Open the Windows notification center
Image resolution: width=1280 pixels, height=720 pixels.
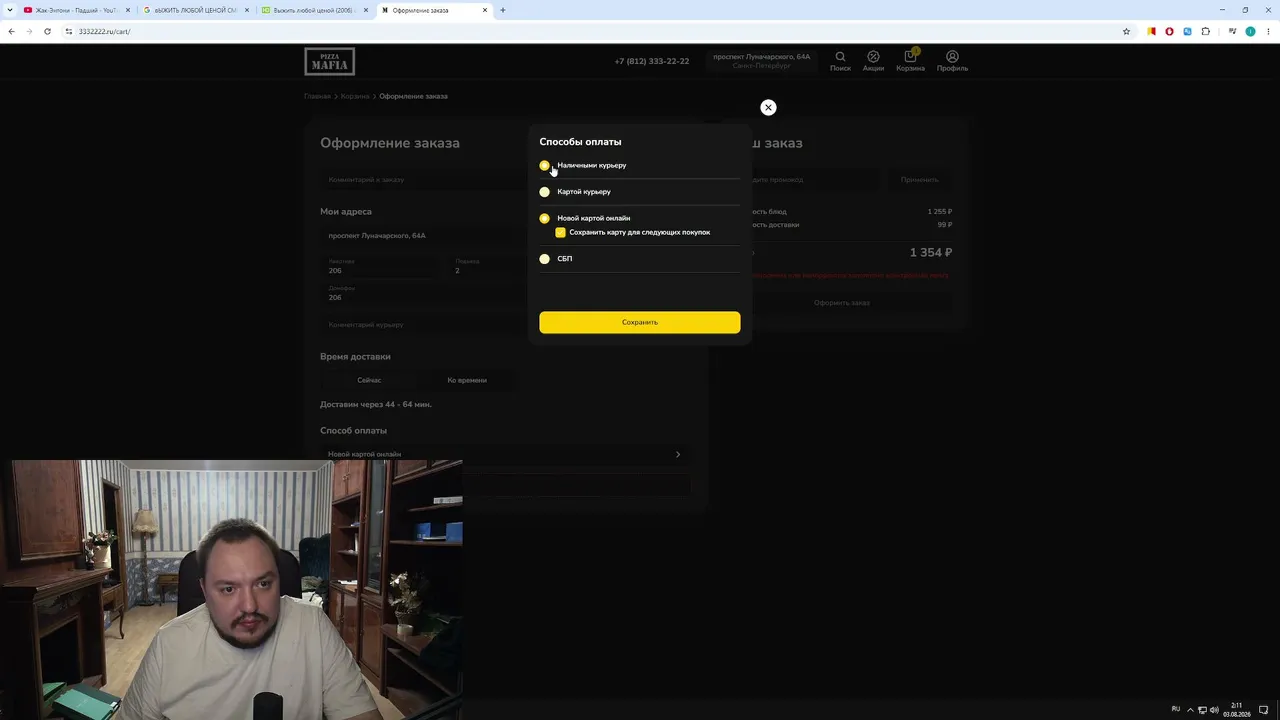(1264, 710)
